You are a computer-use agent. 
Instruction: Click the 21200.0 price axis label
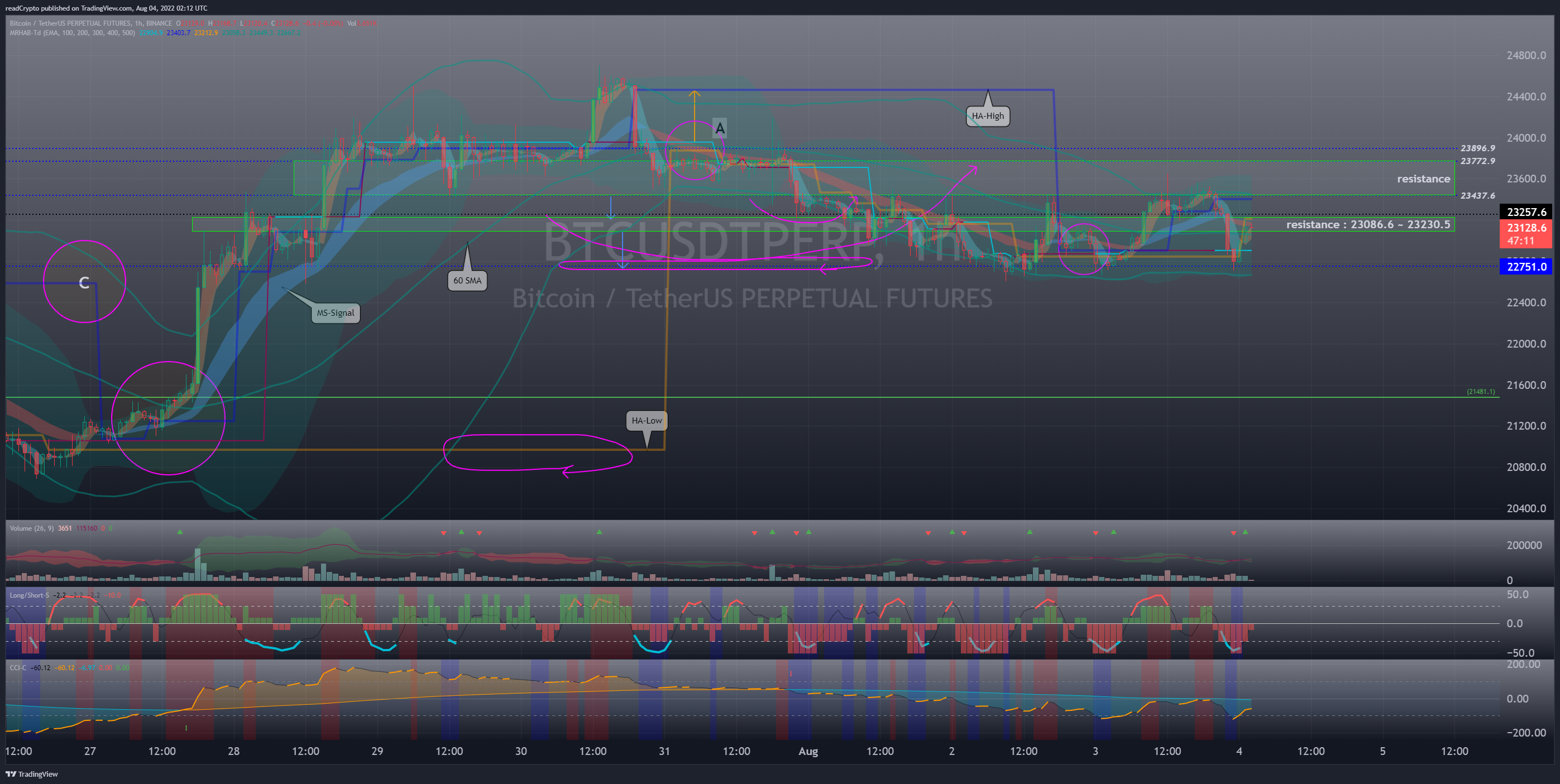point(1525,426)
